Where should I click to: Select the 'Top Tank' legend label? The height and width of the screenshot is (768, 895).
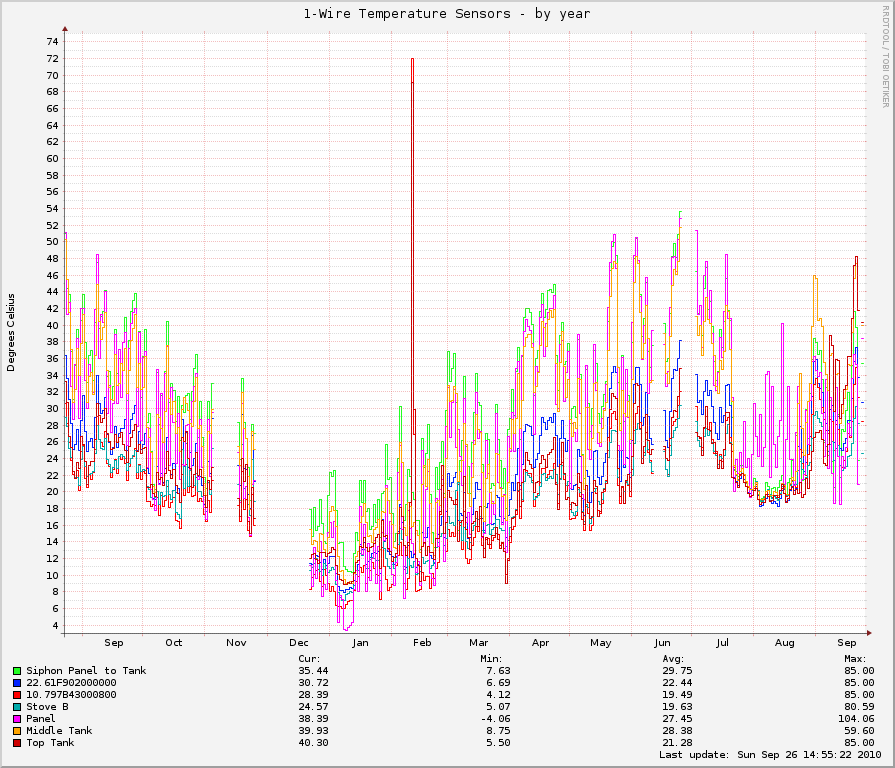(50, 743)
